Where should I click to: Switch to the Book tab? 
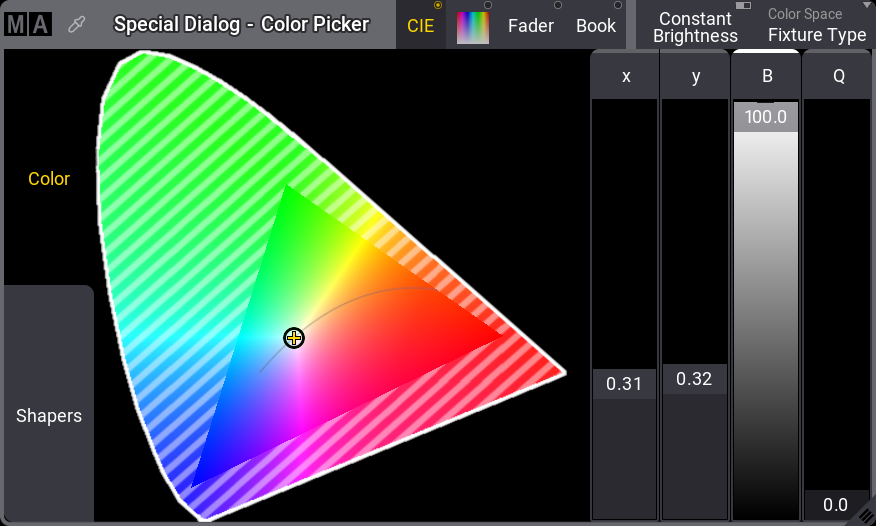point(596,26)
